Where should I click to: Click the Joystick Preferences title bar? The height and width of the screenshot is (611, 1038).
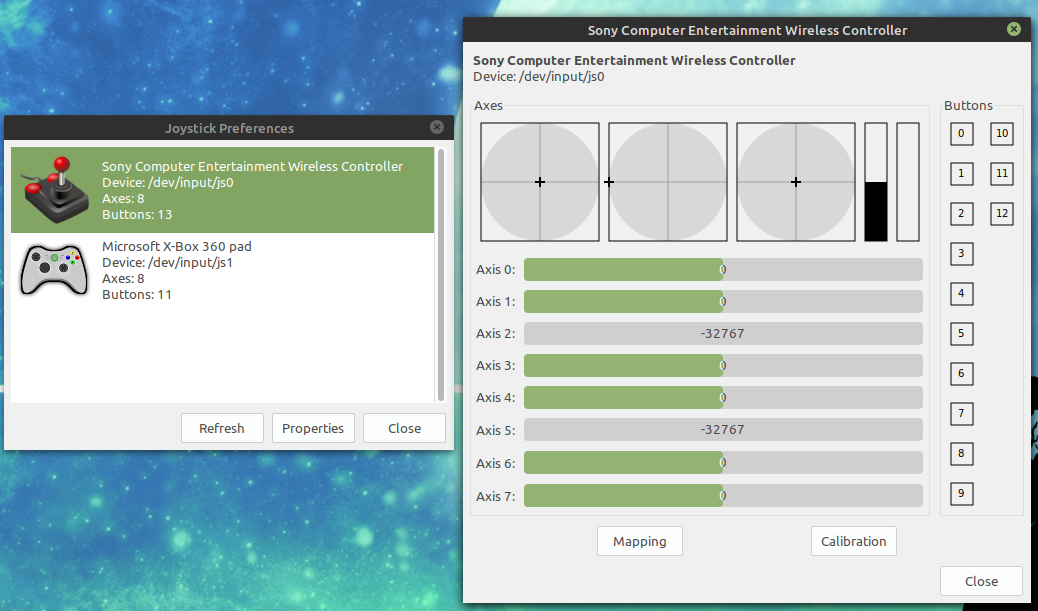coord(229,128)
